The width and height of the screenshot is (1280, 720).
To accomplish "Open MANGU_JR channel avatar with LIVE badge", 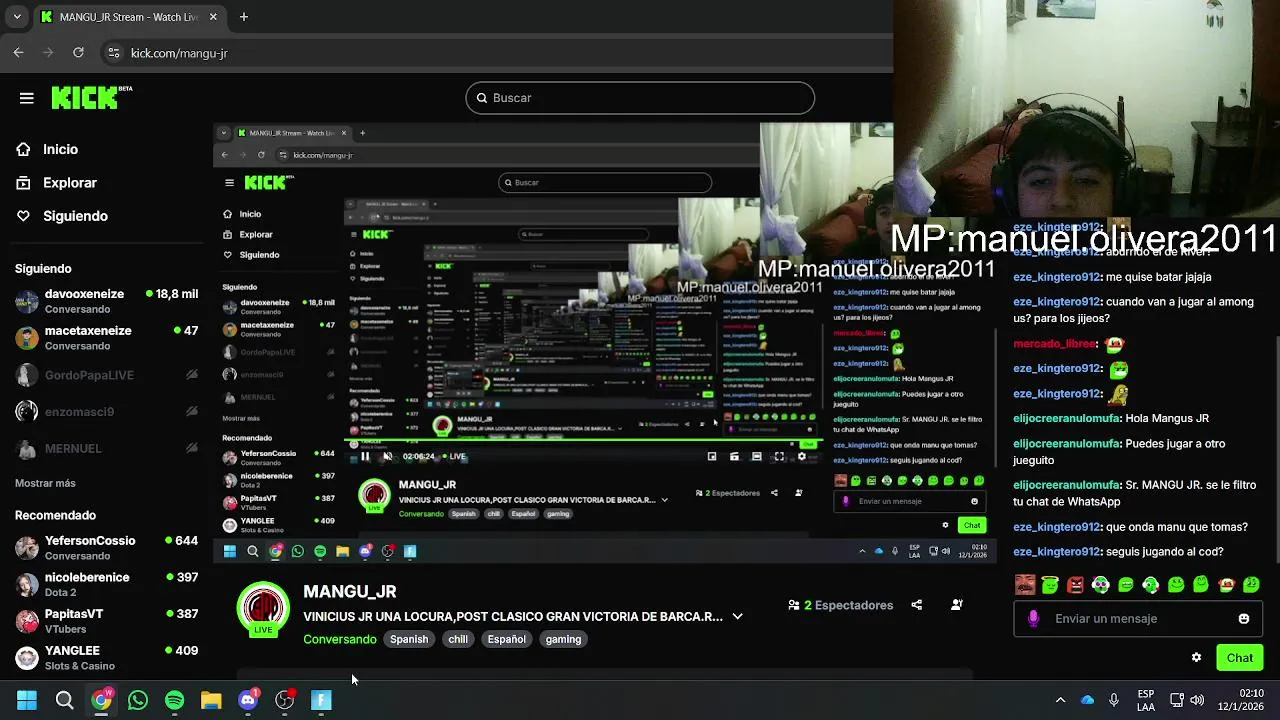I will [263, 609].
